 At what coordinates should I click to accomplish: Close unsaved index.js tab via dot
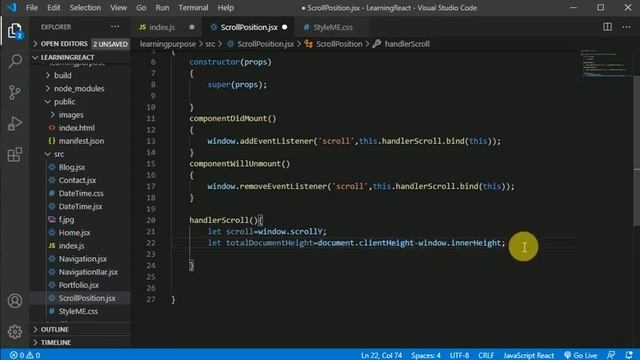point(192,27)
